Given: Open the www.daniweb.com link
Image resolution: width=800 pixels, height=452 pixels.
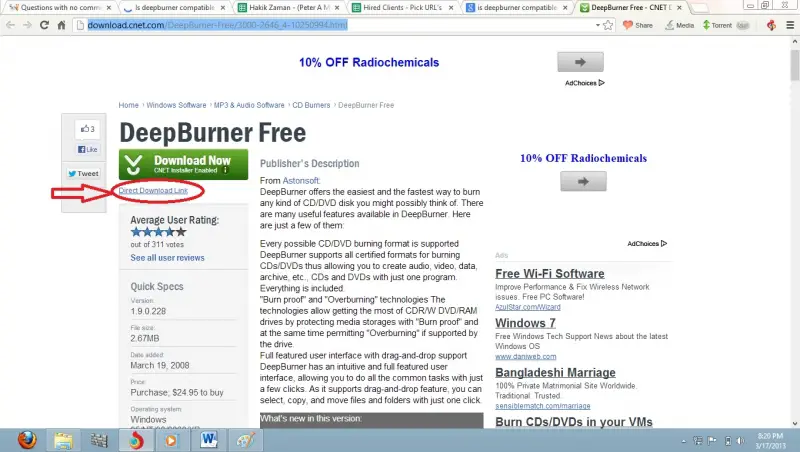Looking at the screenshot, I should coord(526,357).
